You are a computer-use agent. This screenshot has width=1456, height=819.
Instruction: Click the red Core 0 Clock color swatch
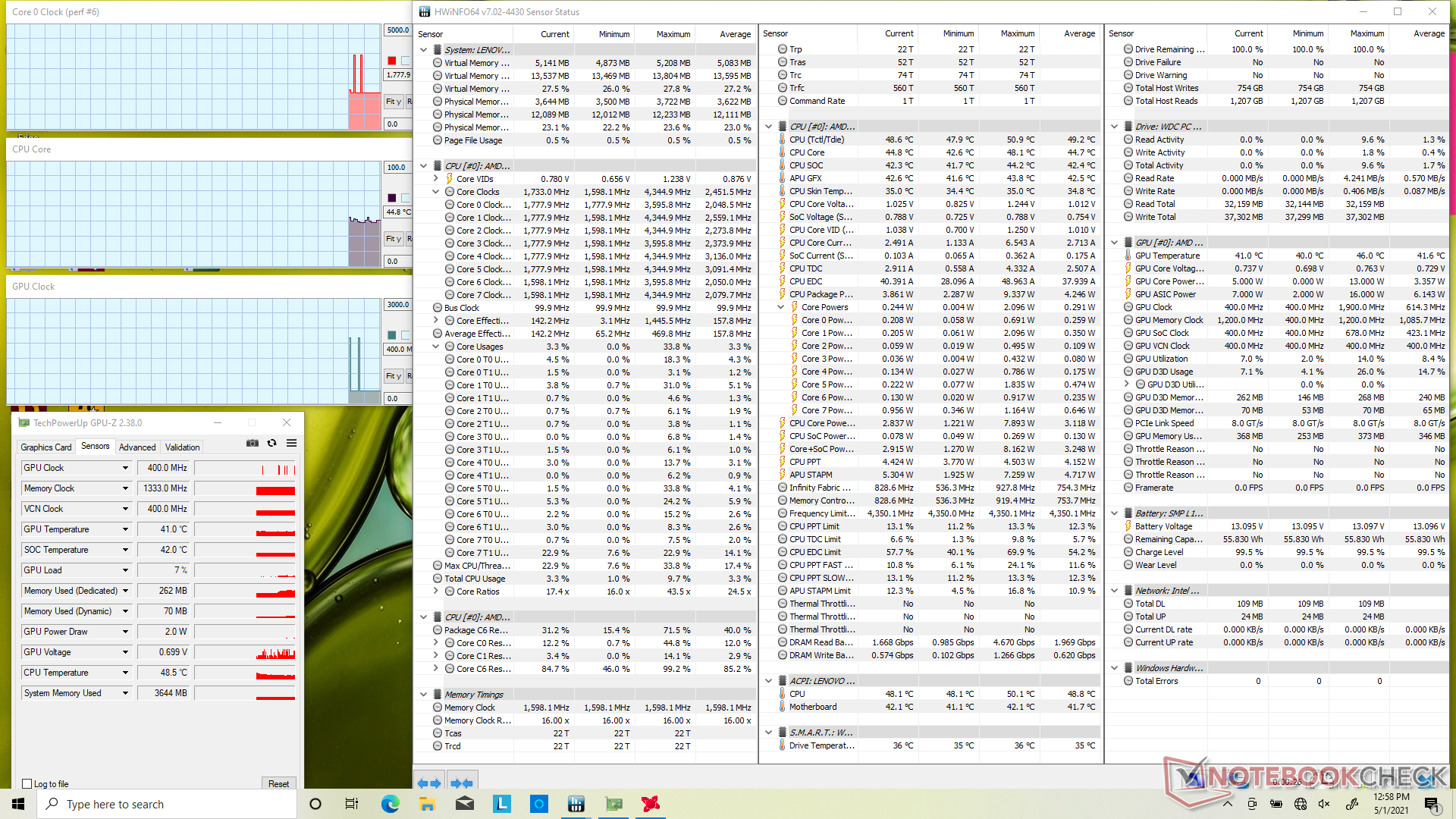pos(392,61)
